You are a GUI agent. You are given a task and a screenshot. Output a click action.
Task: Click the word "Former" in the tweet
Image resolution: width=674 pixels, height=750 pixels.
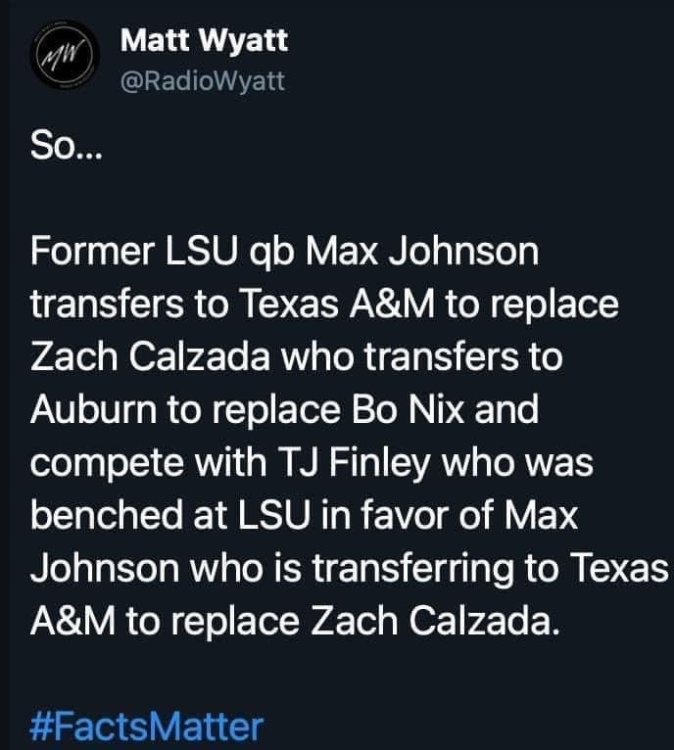(91, 252)
